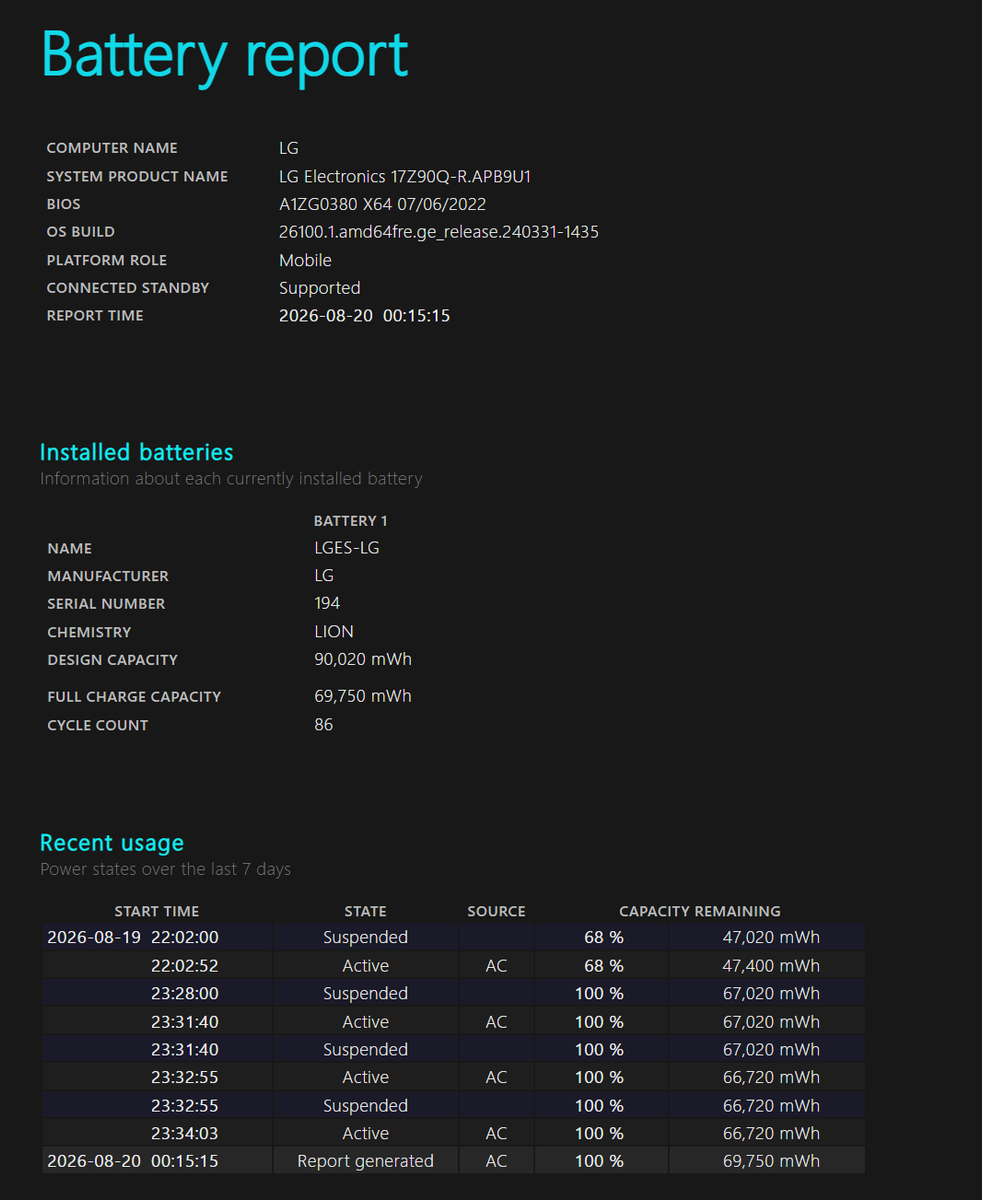
Task: Select the MANUFACTURER label
Action: pos(108,576)
